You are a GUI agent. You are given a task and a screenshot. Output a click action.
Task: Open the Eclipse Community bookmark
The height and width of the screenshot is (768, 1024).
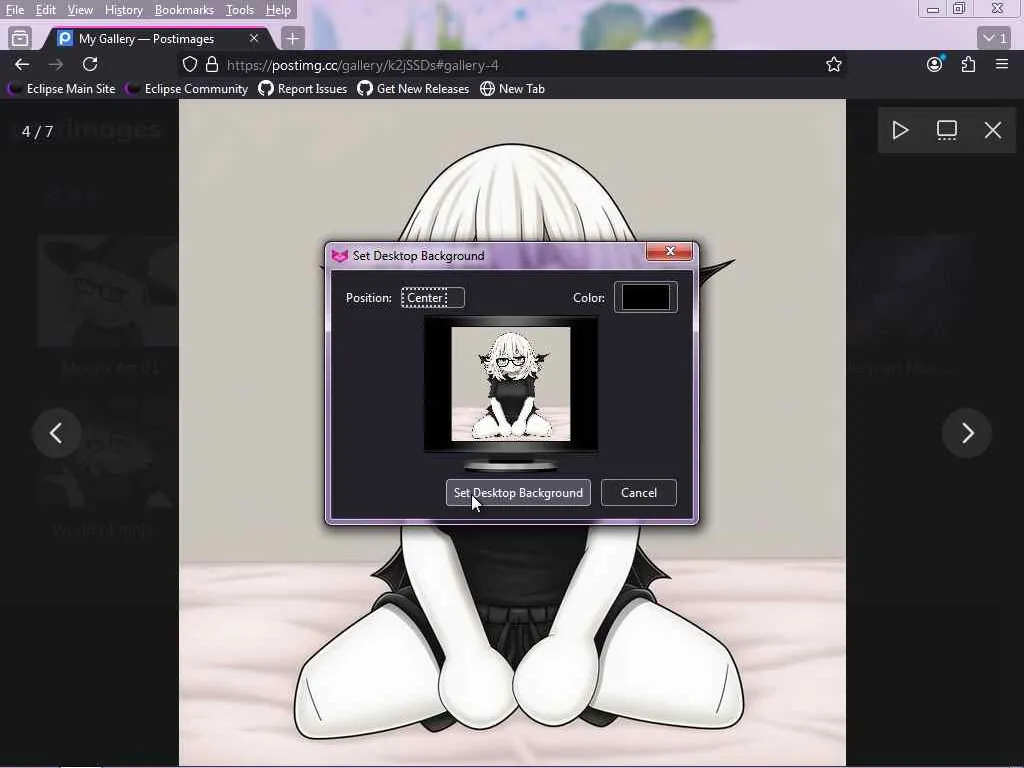point(187,89)
